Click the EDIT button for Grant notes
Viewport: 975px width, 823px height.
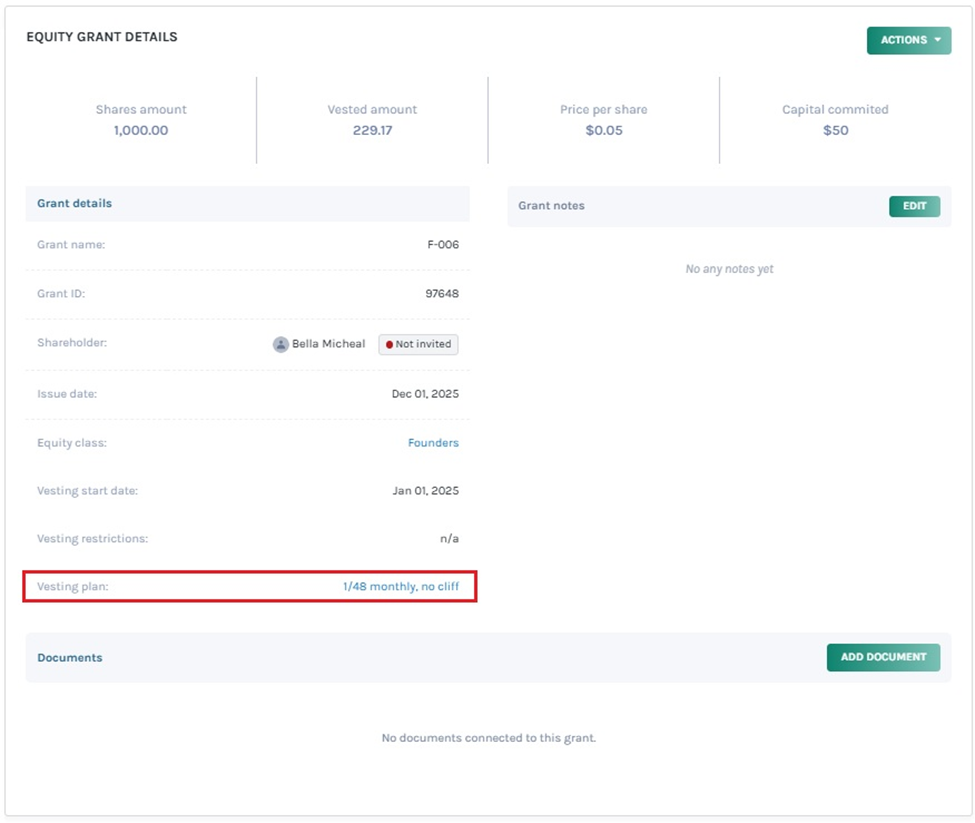click(914, 206)
